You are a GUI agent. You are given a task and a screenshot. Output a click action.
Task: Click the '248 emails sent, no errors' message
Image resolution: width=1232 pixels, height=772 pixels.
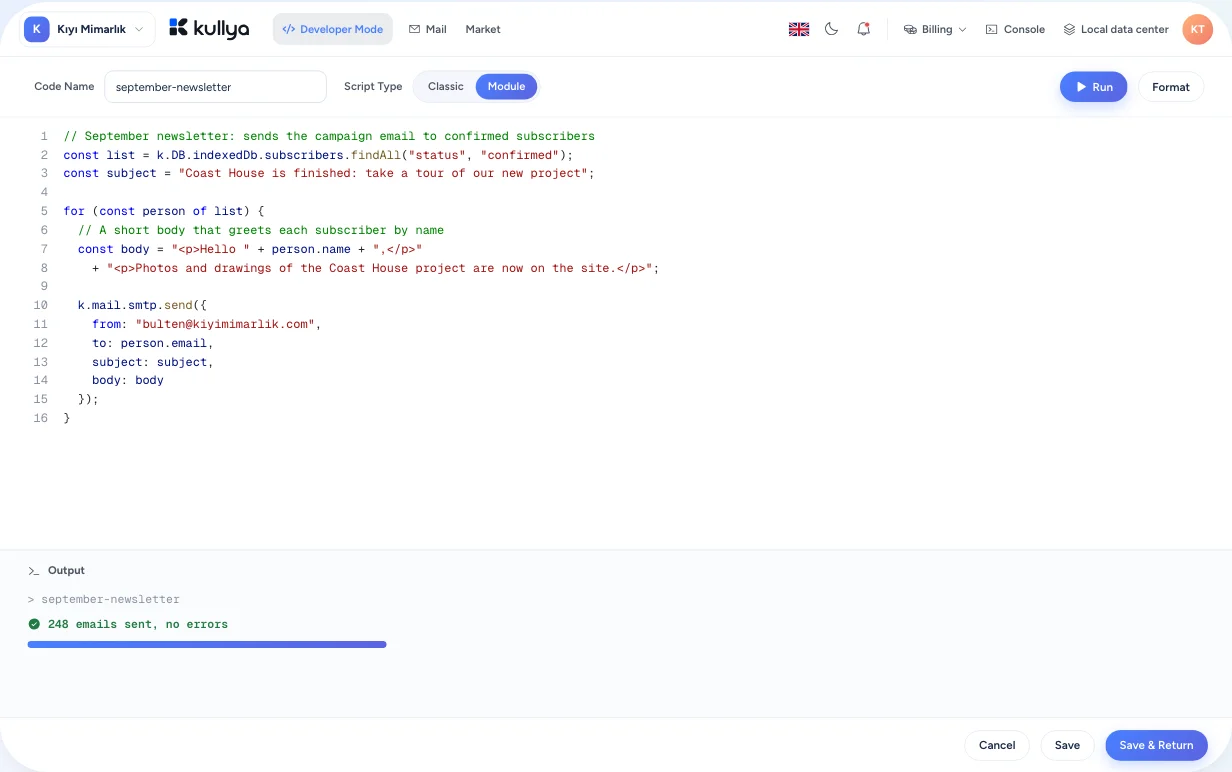pyautogui.click(x=138, y=624)
